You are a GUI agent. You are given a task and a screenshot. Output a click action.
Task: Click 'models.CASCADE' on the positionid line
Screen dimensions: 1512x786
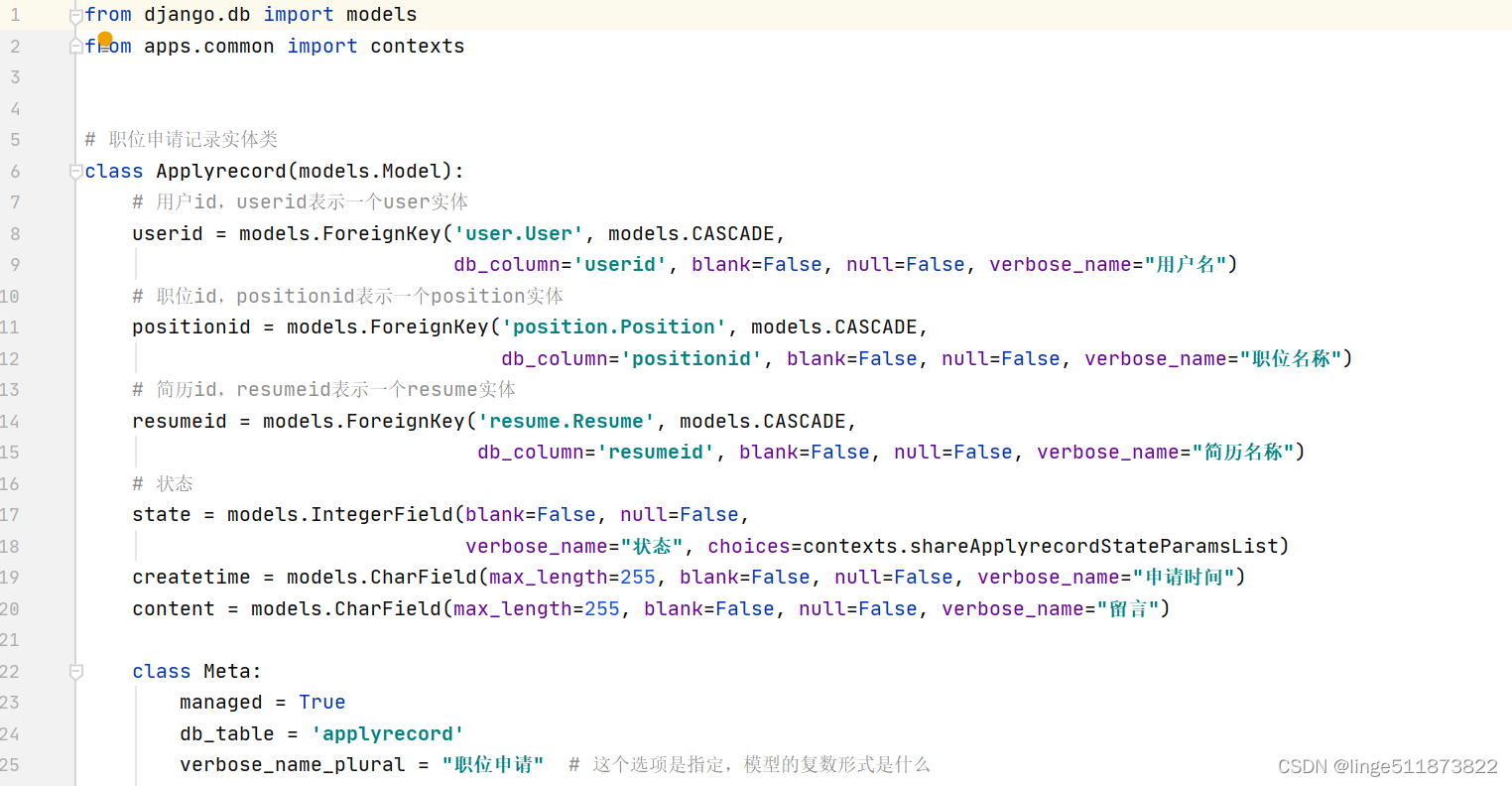[x=834, y=327]
